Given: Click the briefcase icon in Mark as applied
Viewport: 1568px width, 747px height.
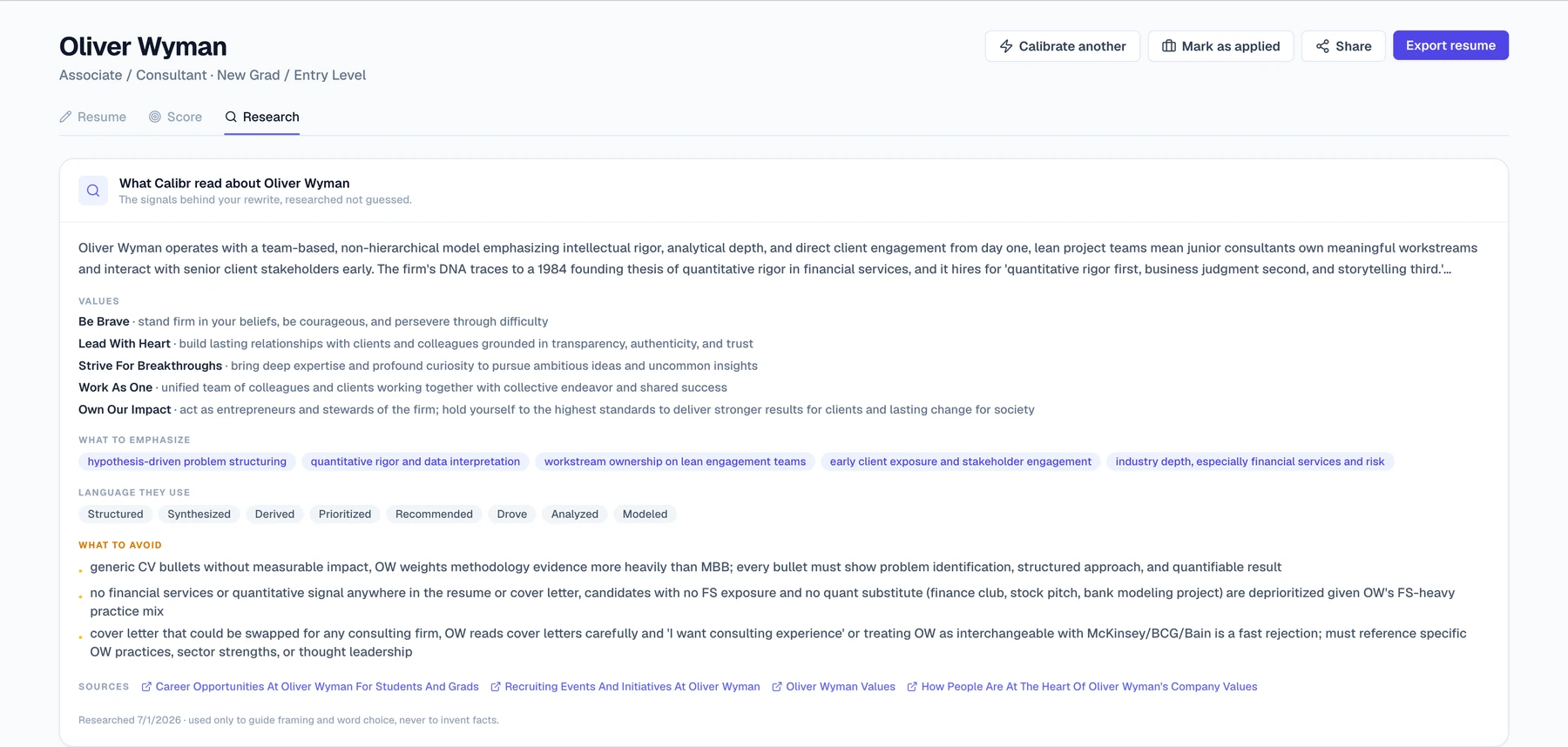Looking at the screenshot, I should (x=1169, y=46).
